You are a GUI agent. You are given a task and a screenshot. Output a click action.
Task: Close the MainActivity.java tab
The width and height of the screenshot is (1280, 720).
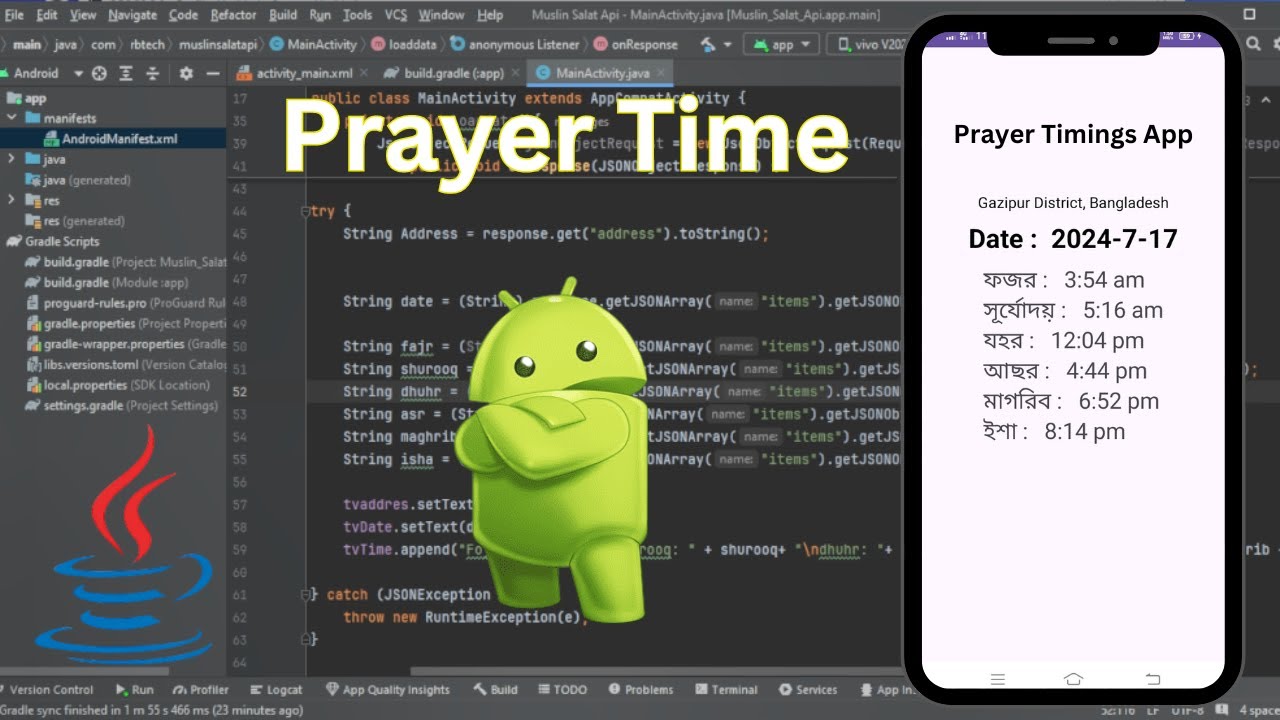661,73
